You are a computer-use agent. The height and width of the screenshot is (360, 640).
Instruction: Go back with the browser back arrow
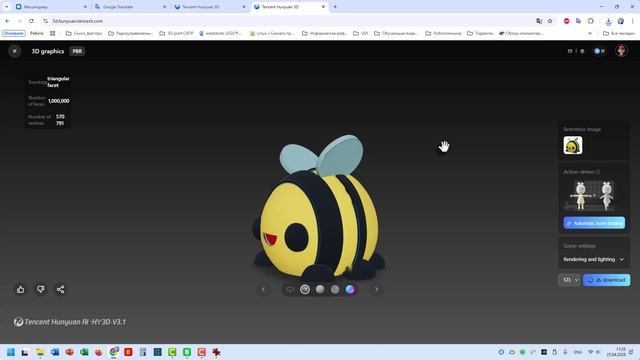(7, 21)
